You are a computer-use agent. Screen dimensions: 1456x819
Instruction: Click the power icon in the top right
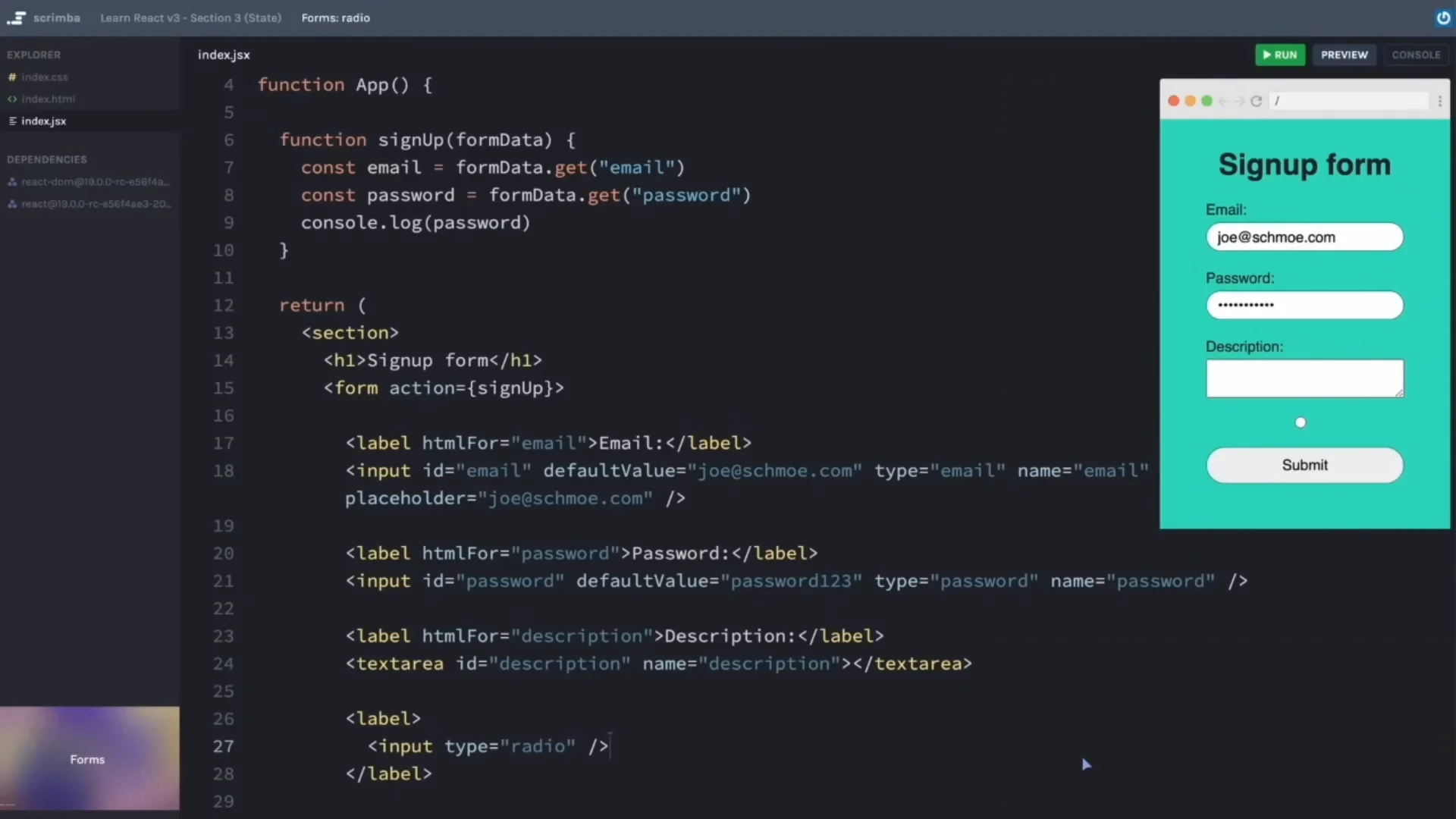[x=1445, y=17]
